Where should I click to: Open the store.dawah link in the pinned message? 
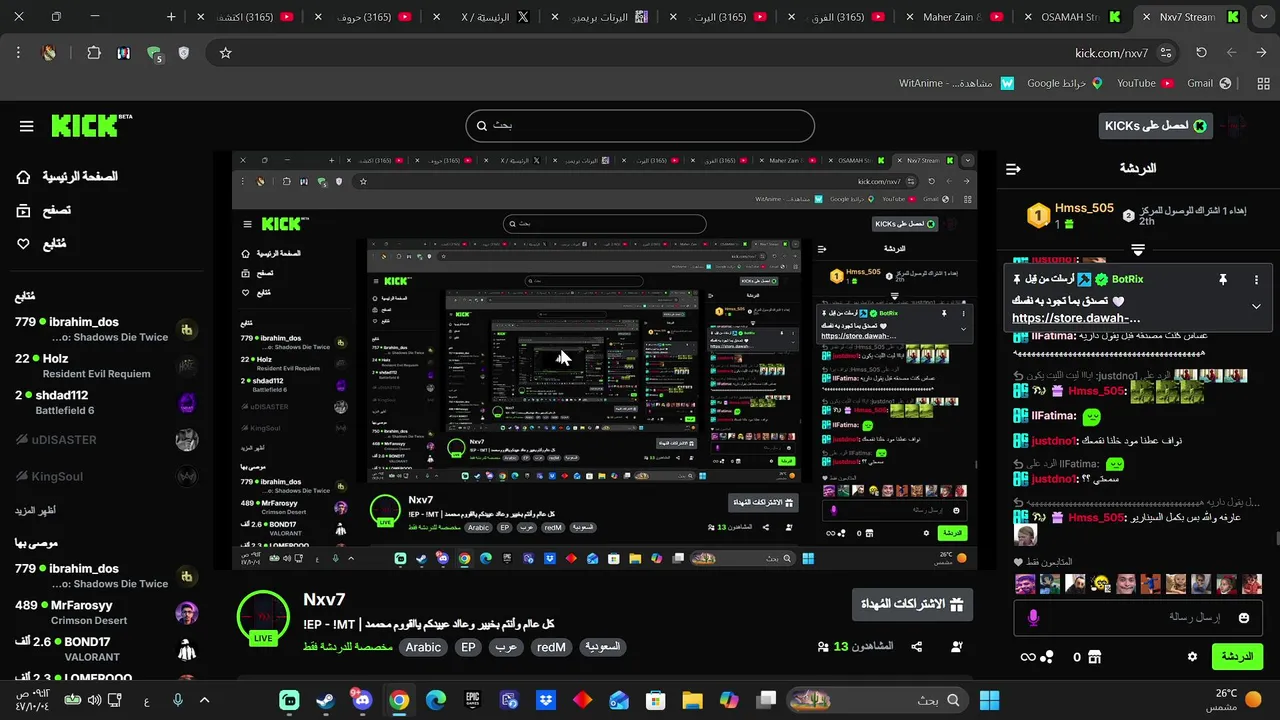[1076, 318]
